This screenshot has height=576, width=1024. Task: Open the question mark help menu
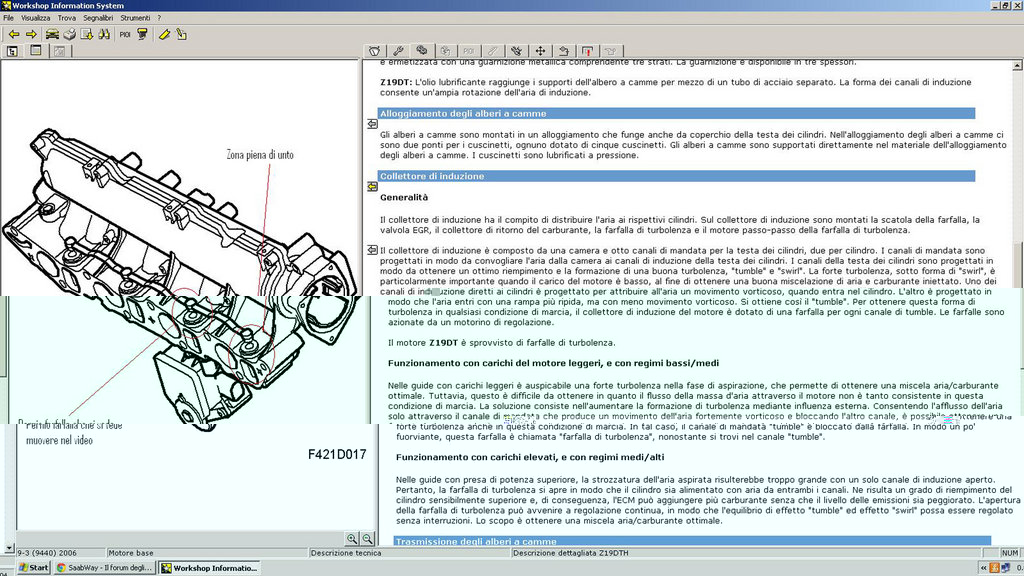coord(159,18)
